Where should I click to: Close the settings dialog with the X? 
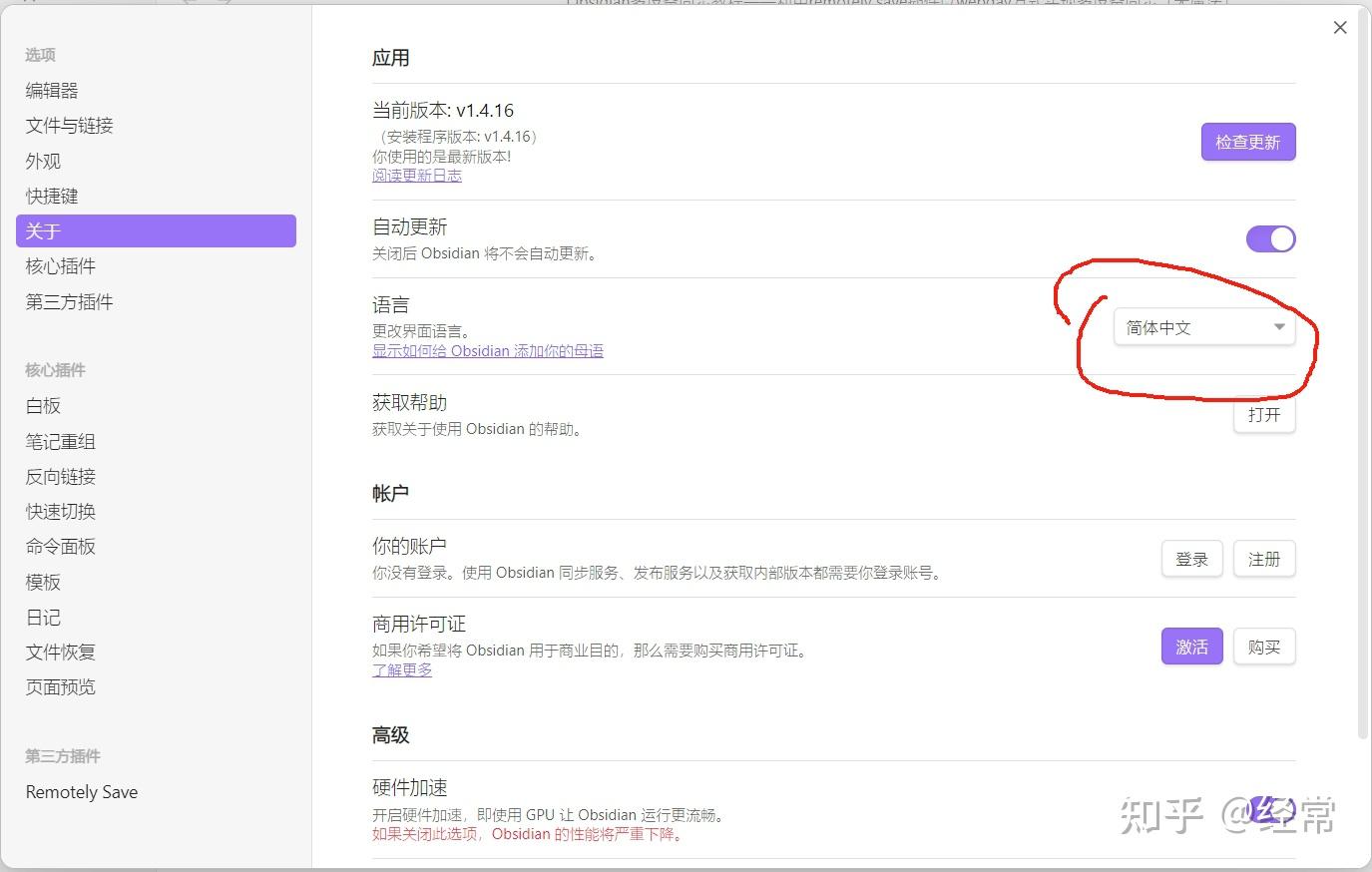coord(1340,27)
